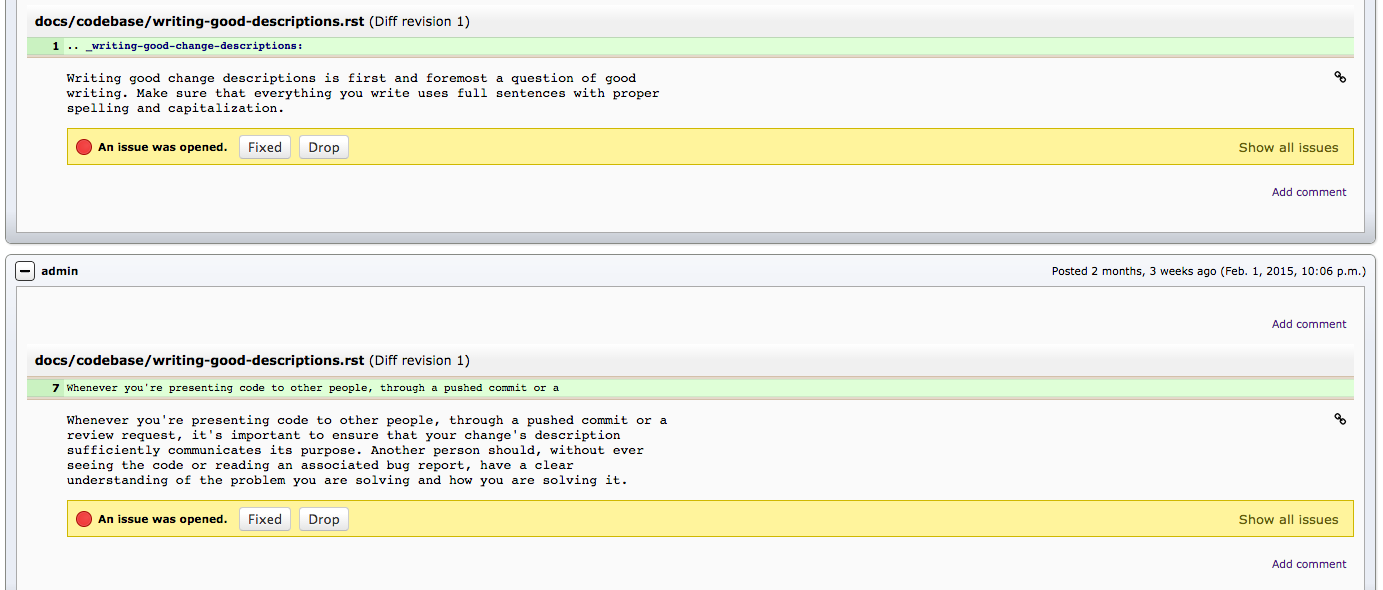Open the writing-good-descriptions.rst header above line 7
This screenshot has width=1383, height=590.
(199, 360)
